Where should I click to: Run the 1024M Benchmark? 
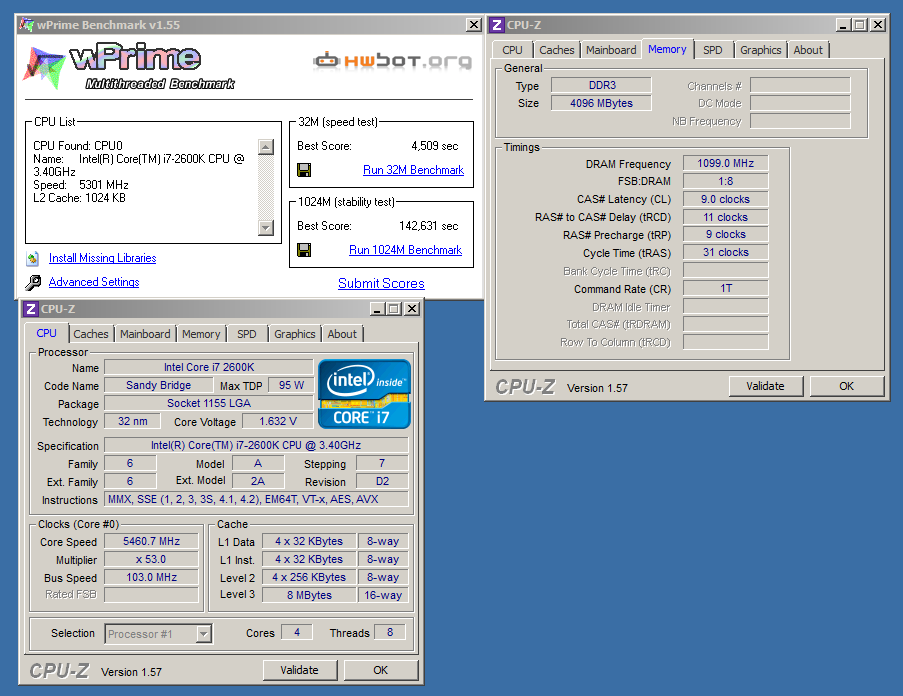point(405,250)
